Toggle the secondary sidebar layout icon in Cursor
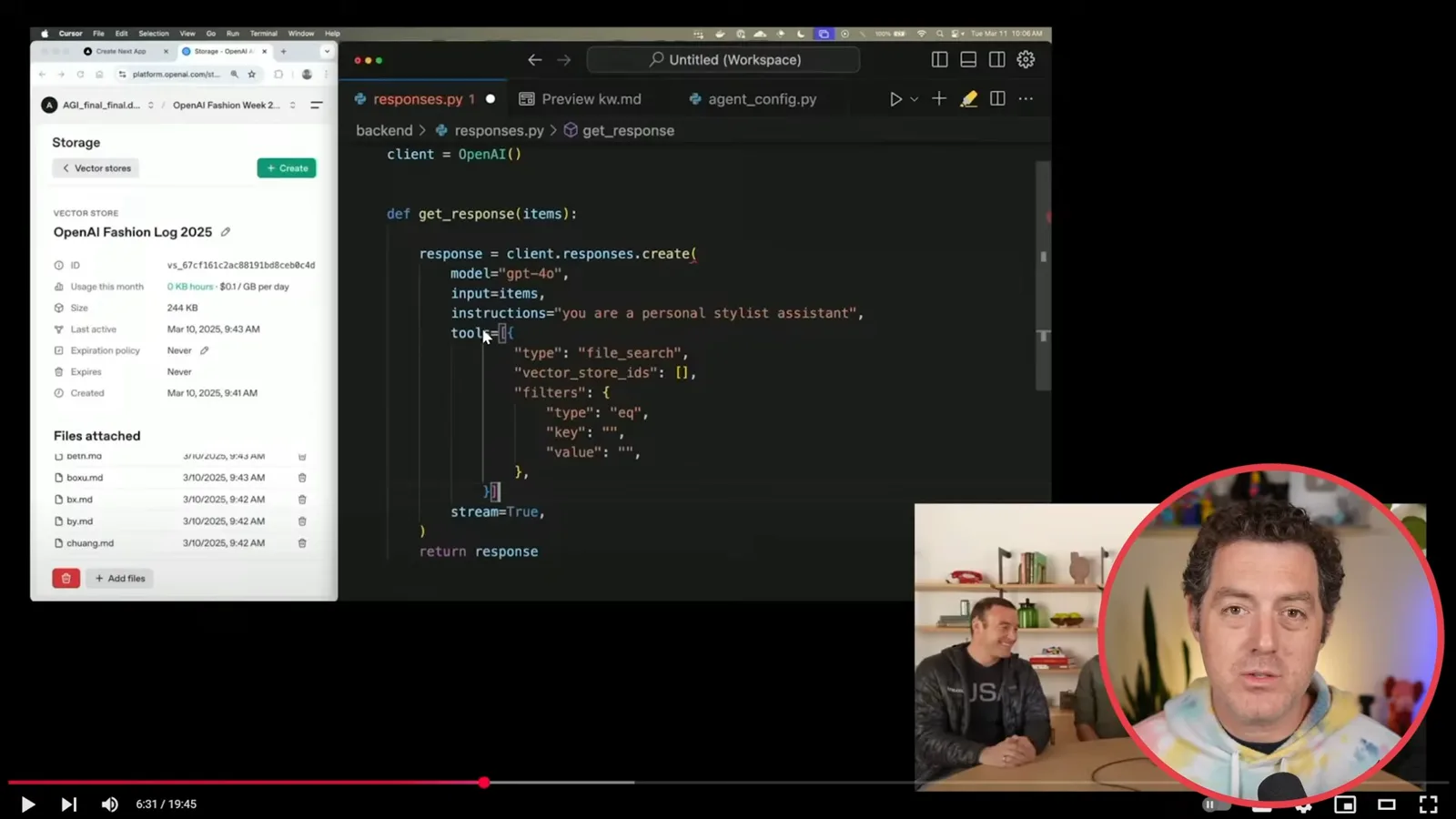1456x819 pixels. click(997, 60)
